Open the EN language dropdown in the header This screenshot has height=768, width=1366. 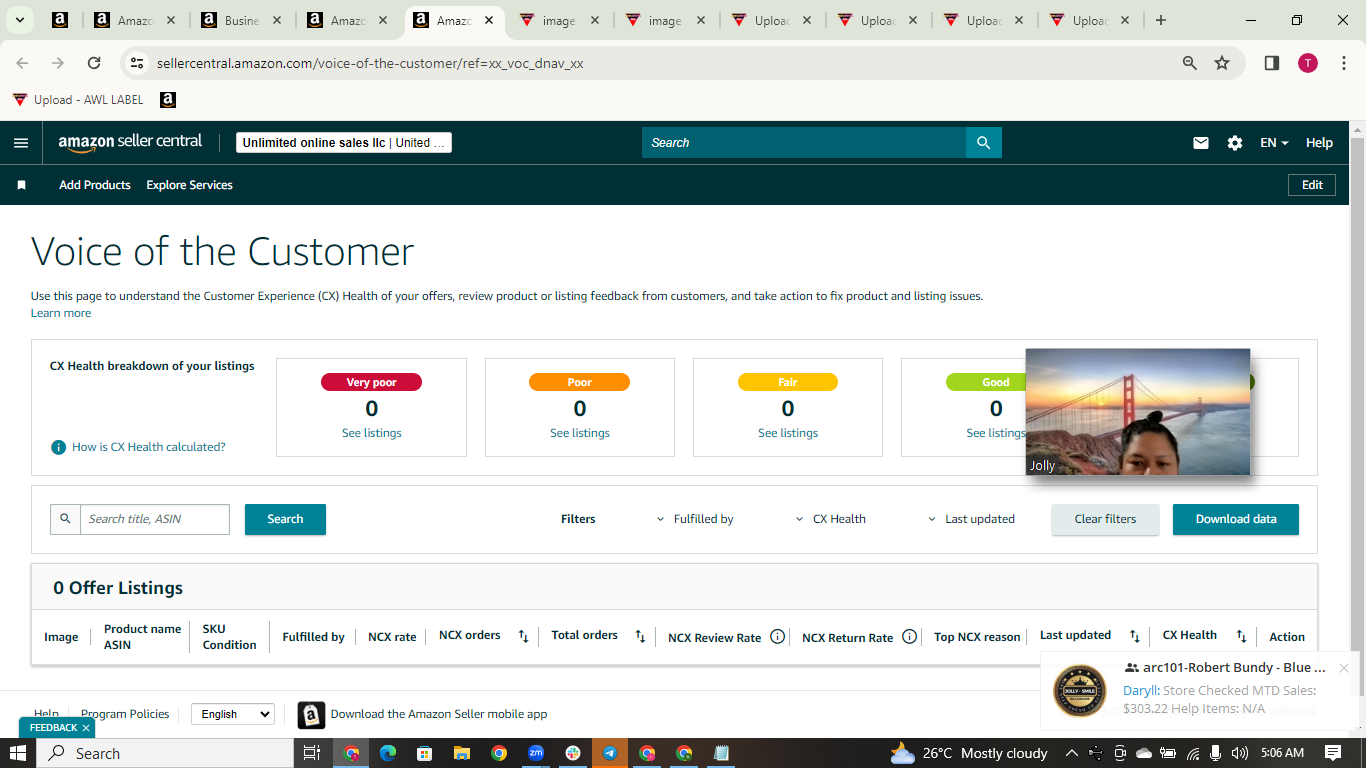[1274, 143]
